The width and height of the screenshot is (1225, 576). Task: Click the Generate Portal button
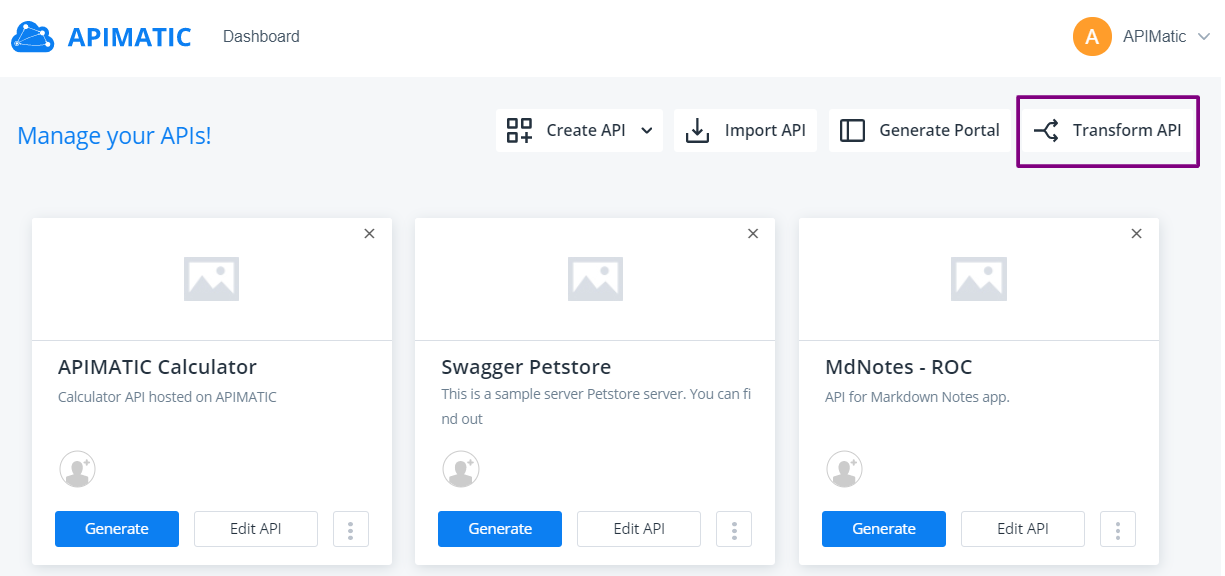click(919, 130)
